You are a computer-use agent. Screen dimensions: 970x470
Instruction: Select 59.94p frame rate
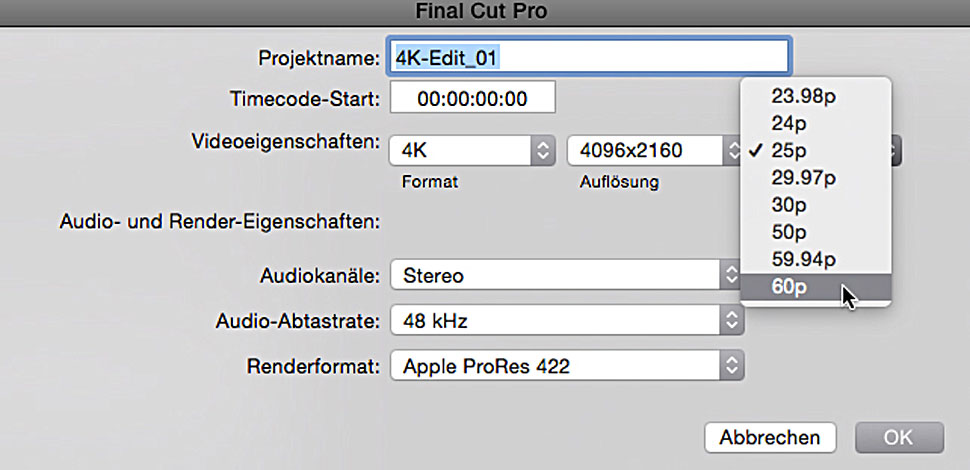coord(803,259)
